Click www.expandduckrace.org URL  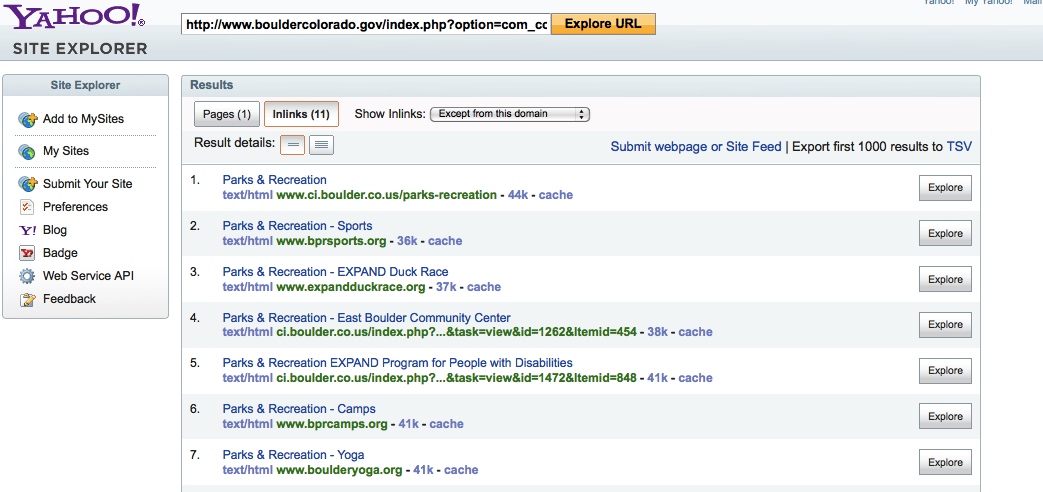coord(351,287)
